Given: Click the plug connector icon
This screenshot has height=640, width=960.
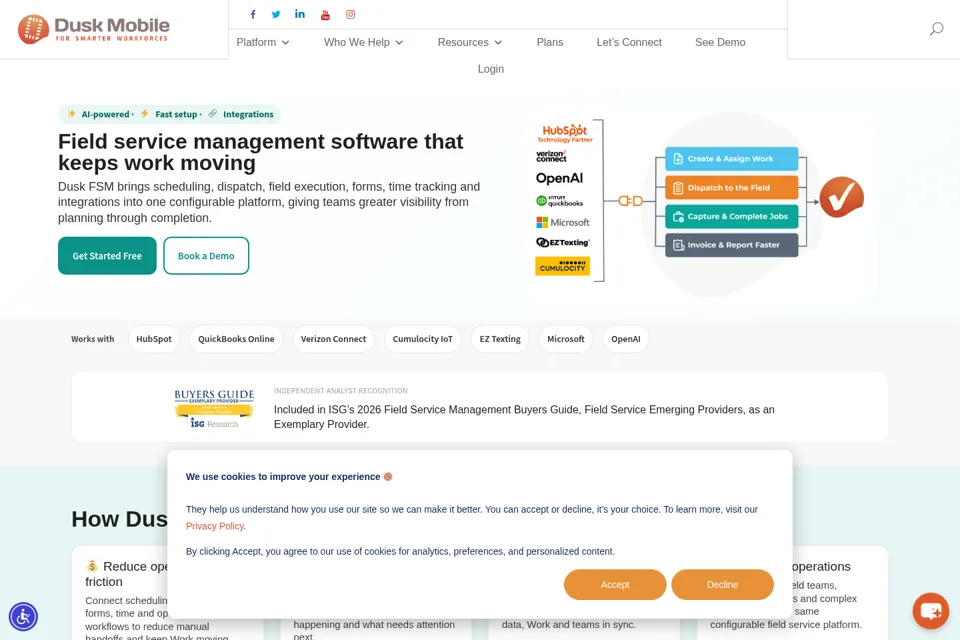Looking at the screenshot, I should point(630,201).
